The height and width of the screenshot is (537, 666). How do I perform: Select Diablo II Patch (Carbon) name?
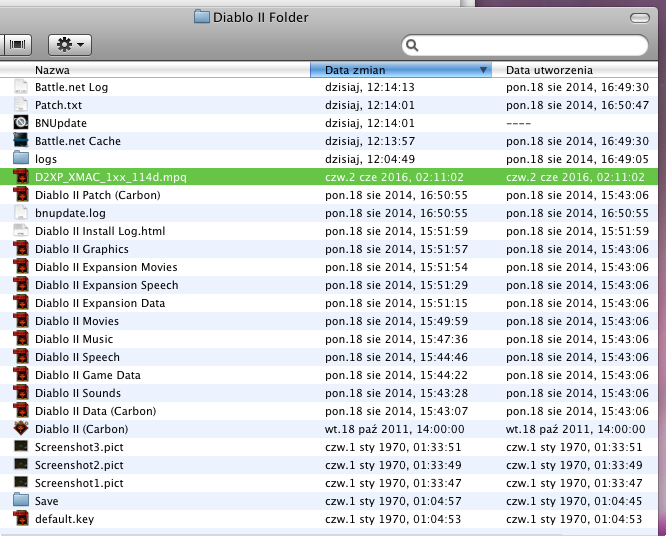point(98,195)
